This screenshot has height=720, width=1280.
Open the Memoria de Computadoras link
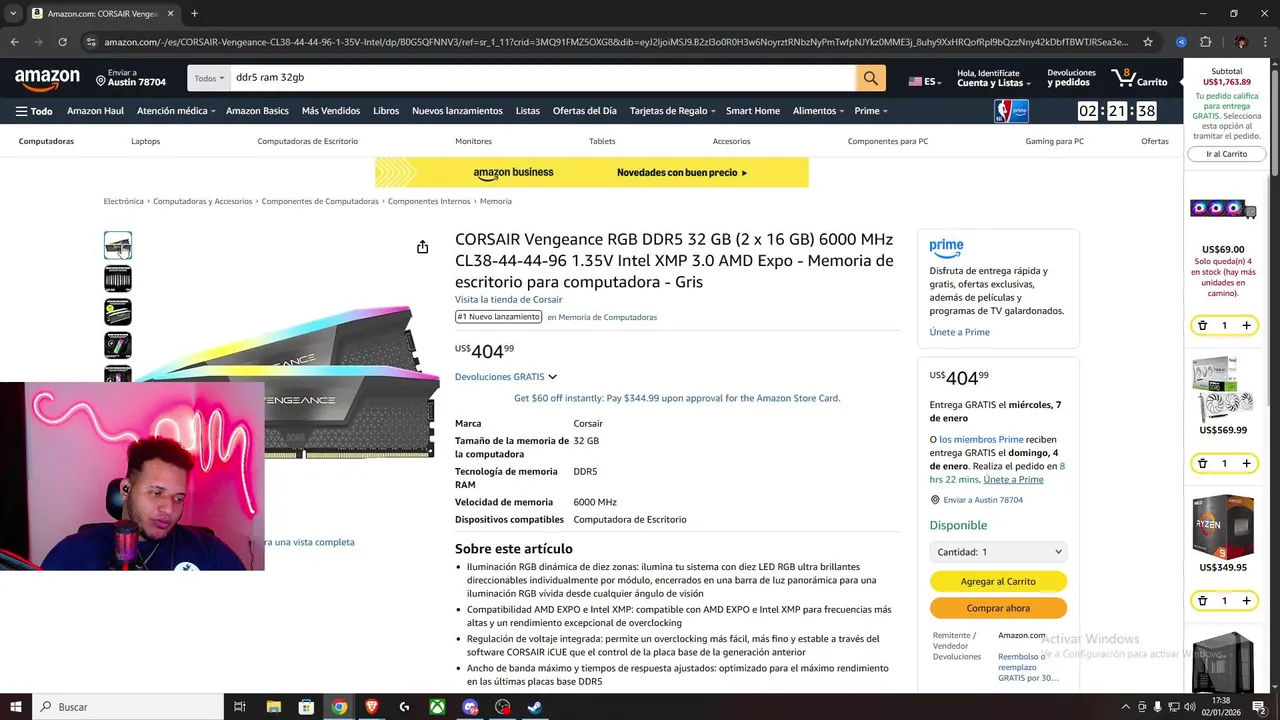[x=607, y=317]
